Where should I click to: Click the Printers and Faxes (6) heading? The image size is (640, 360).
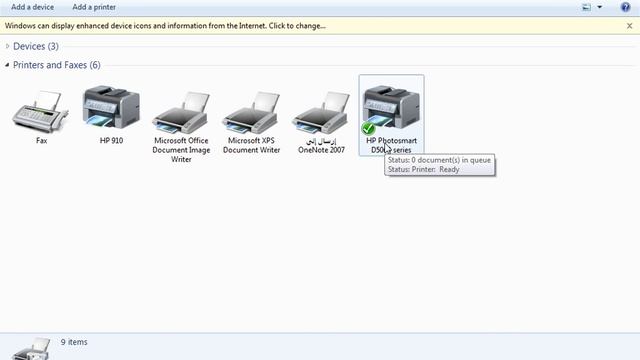(57, 65)
